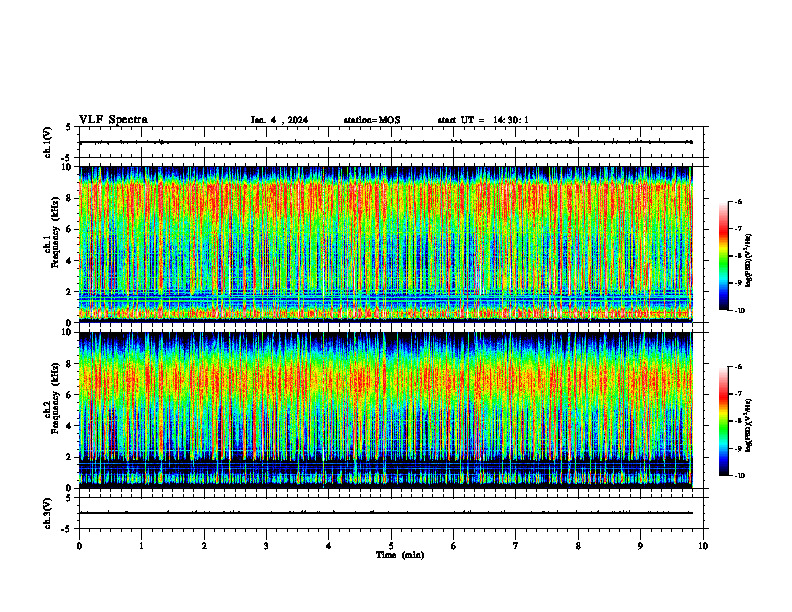Click the "-6" tick on upper color bar
Screen dimensions: 792x612
(738, 201)
